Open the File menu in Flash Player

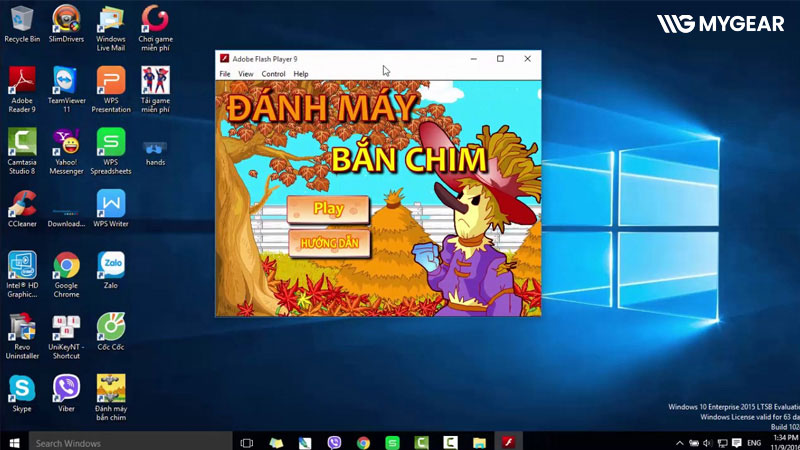(225, 74)
